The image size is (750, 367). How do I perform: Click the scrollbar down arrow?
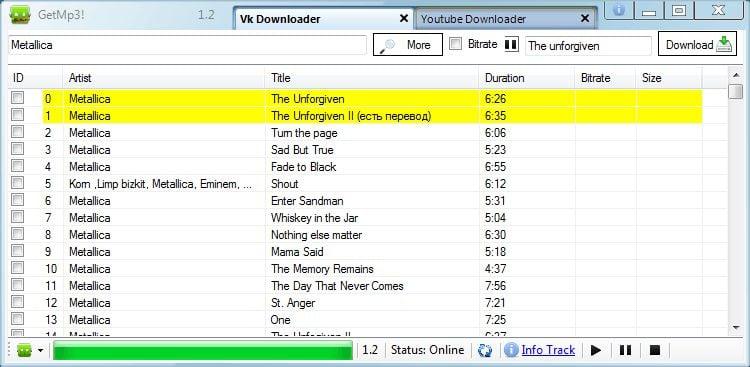click(736, 327)
